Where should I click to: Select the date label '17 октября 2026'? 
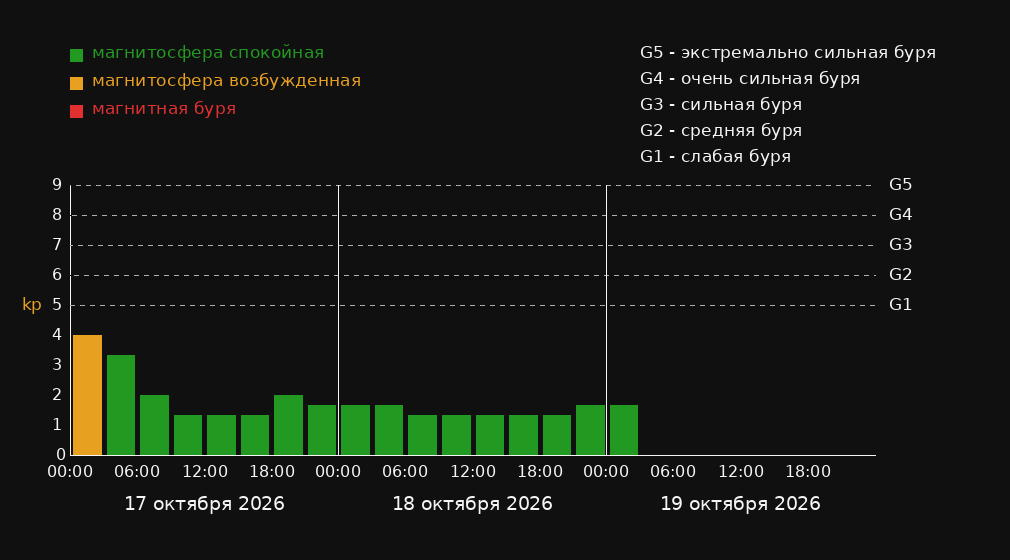pyautogui.click(x=204, y=504)
